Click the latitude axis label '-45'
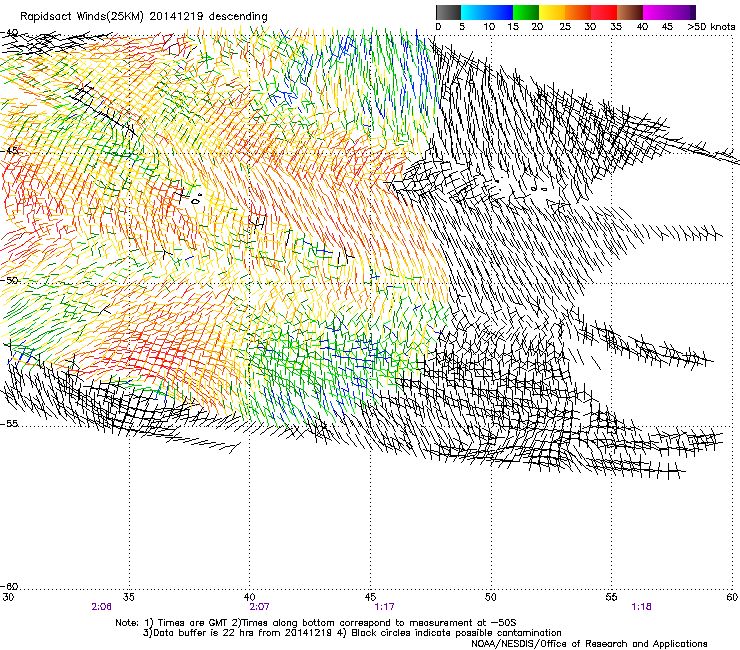Viewport: 740px width, 650px height. coord(9,151)
